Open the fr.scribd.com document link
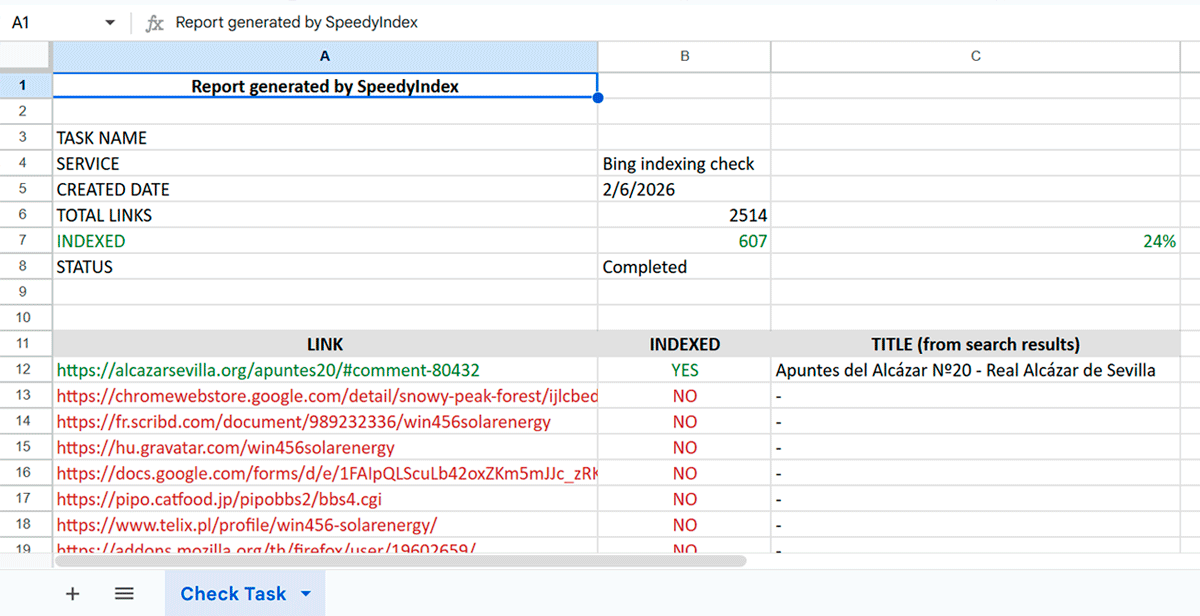Image resolution: width=1200 pixels, height=616 pixels. (303, 422)
